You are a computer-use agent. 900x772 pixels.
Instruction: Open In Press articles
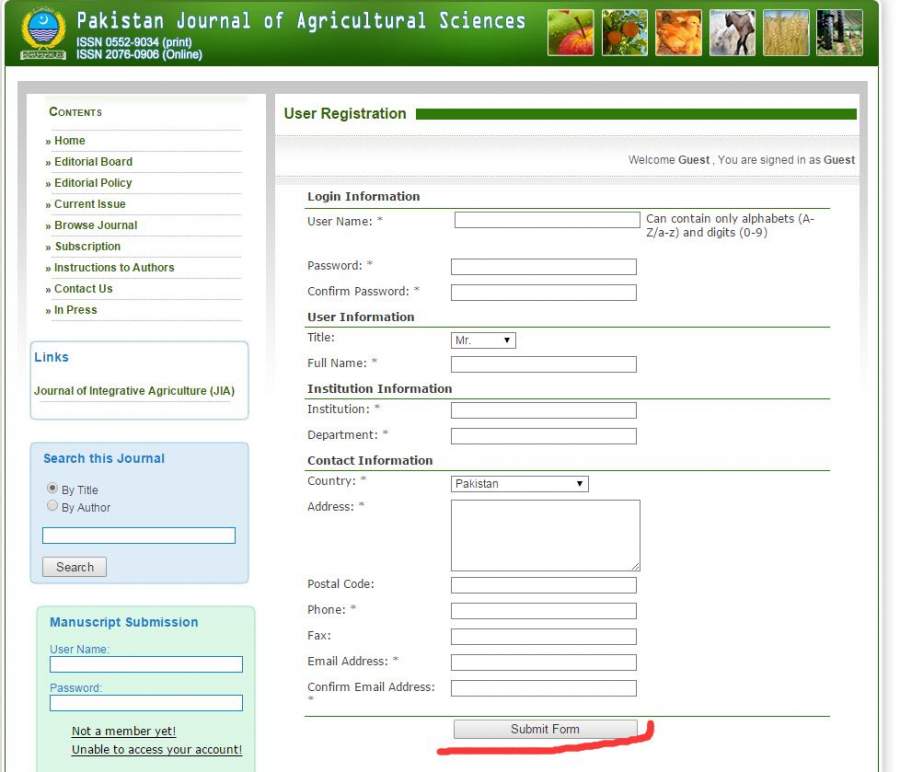click(x=75, y=310)
